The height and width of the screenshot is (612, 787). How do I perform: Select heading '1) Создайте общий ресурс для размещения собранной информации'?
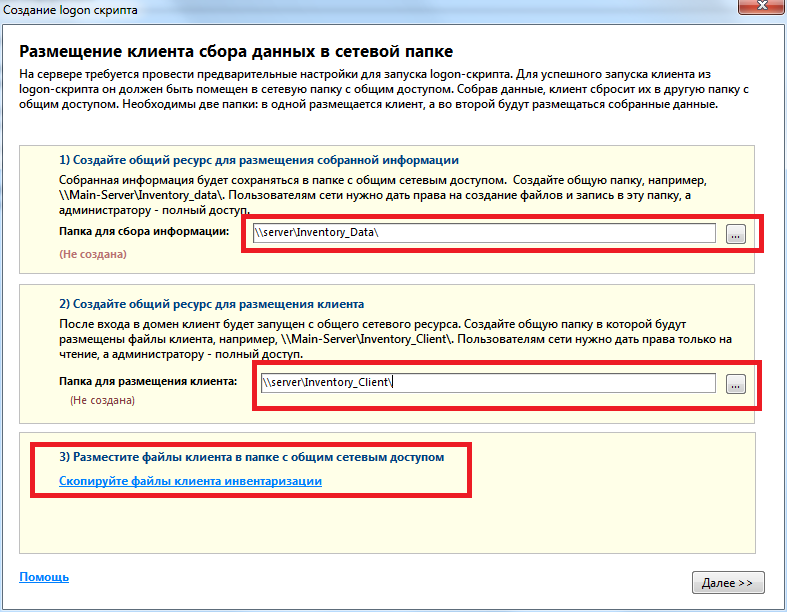[x=258, y=160]
